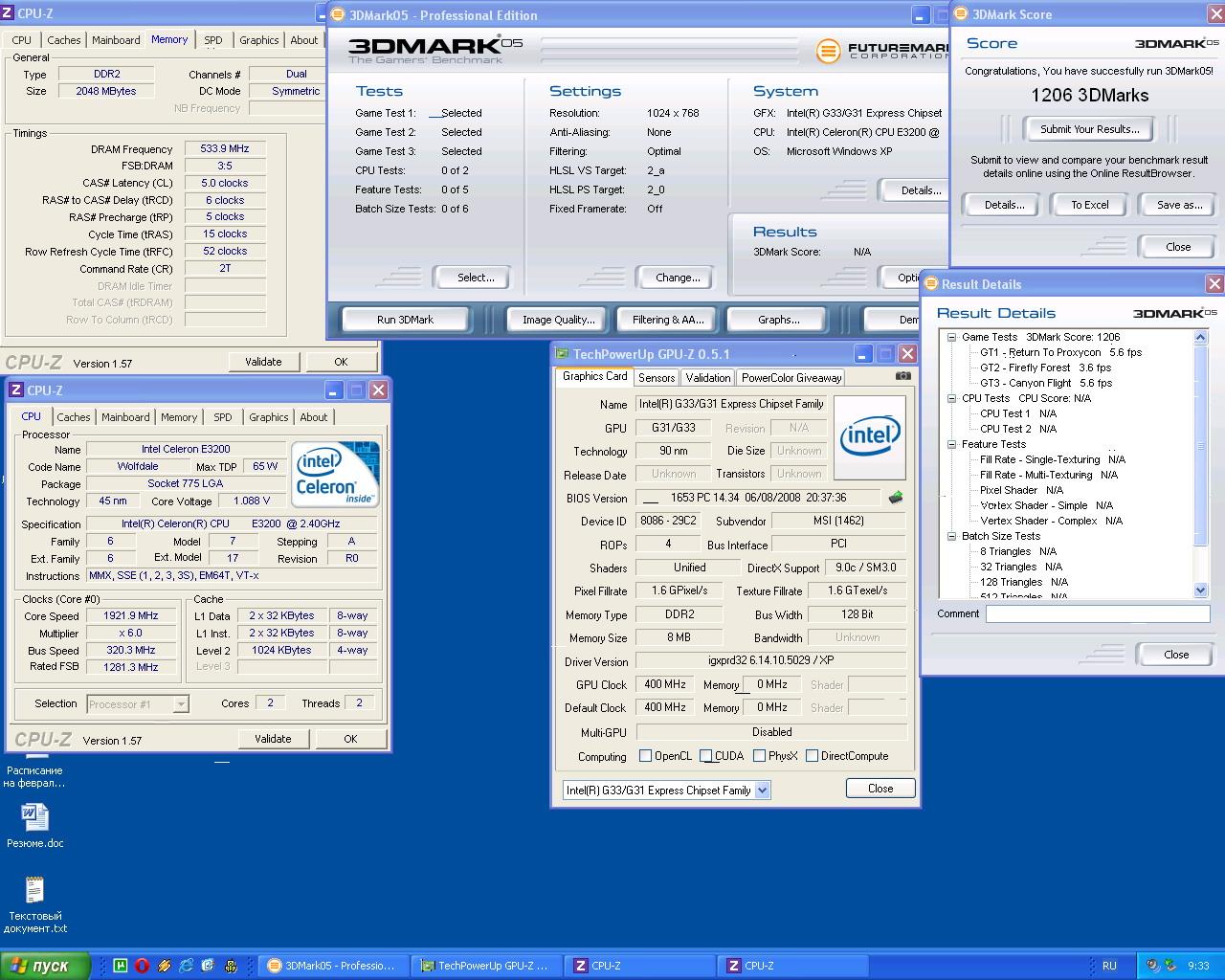Viewport: 1225px width, 980px height.
Task: Open About tab in upper CPU-Z window
Action: [304, 40]
